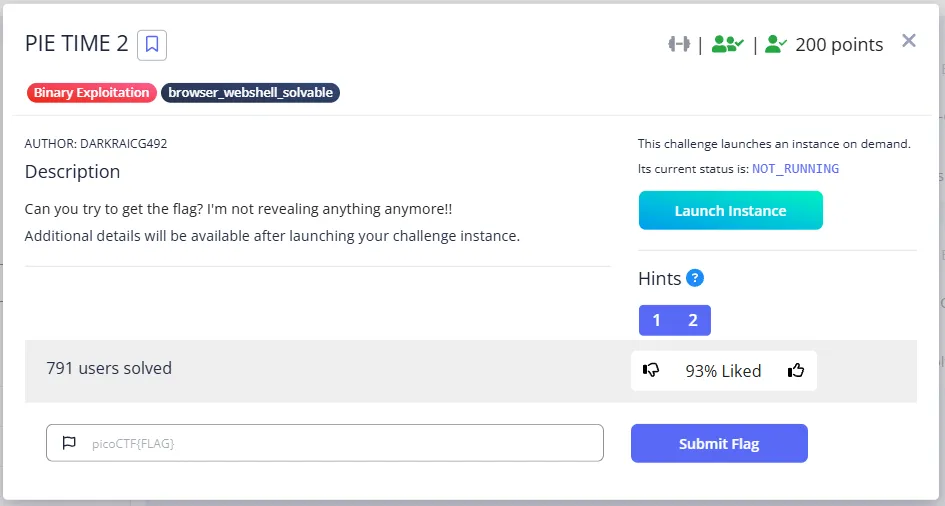
Task: Click the 200 points label
Action: click(x=839, y=45)
